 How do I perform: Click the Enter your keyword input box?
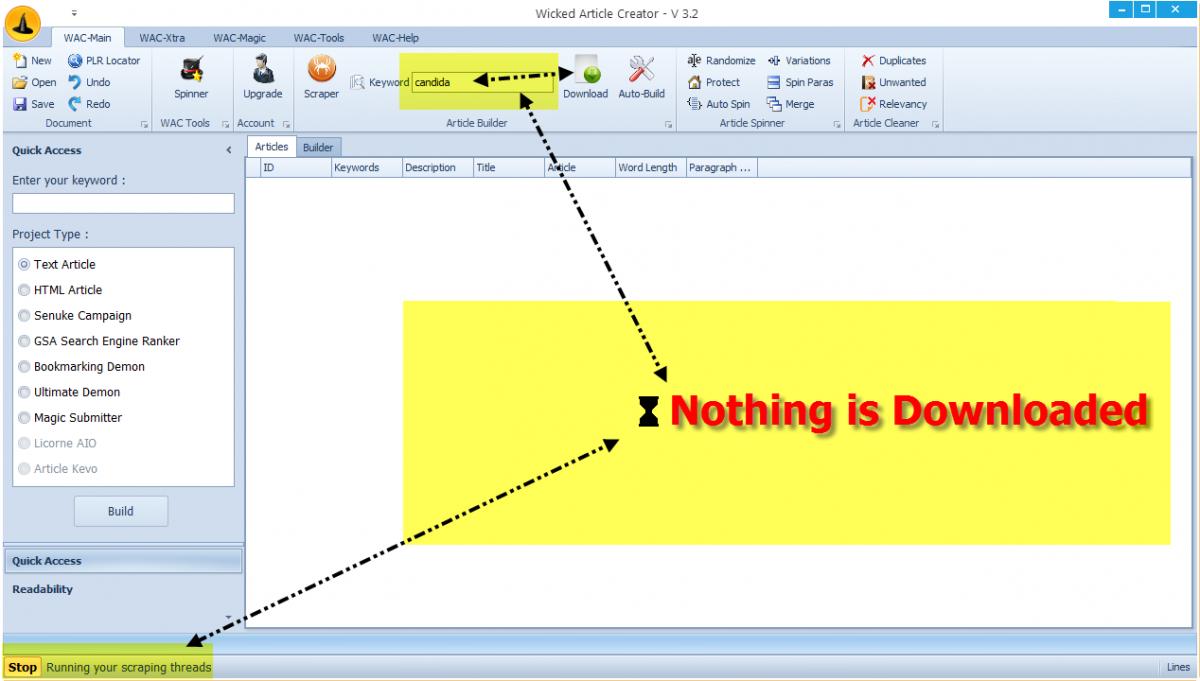tap(123, 203)
